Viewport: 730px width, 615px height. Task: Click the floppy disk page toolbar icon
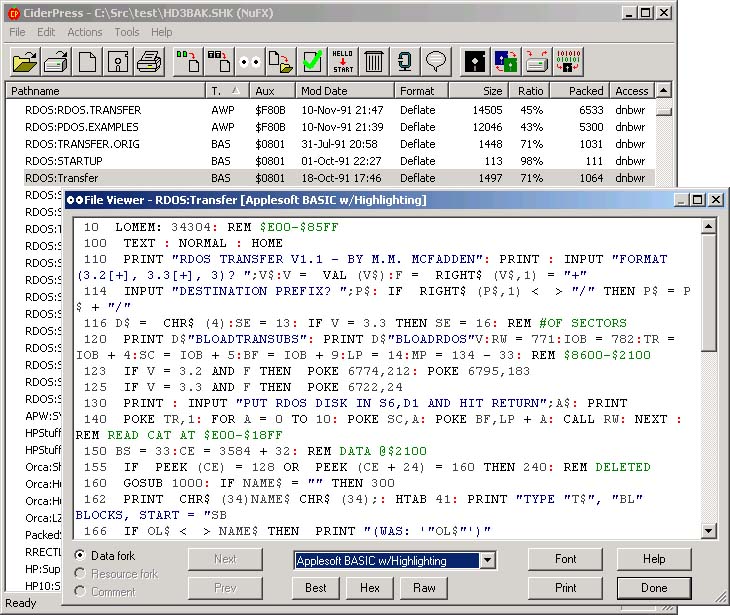(118, 61)
